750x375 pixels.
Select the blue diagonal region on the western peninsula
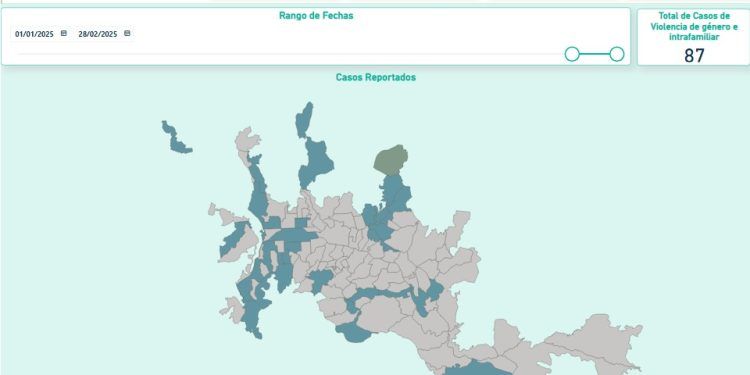[234, 238]
